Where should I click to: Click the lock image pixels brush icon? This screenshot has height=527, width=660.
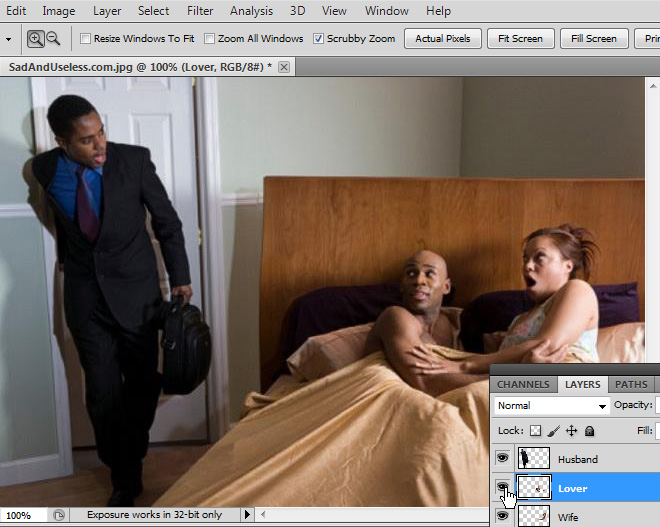pos(553,431)
